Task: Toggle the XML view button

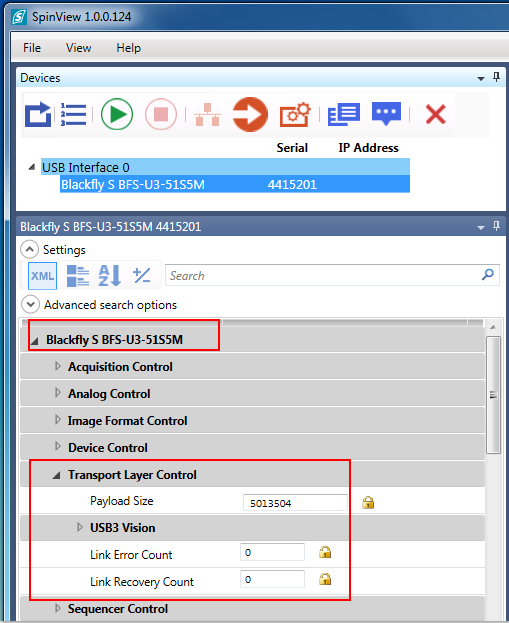Action: 43,276
